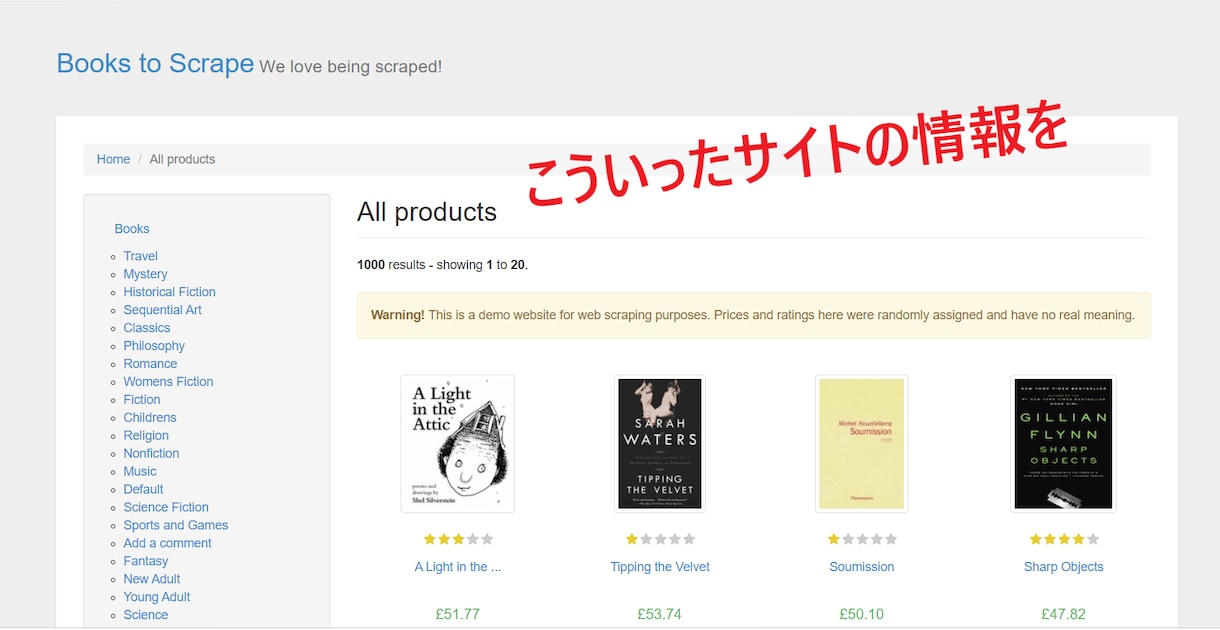
Task: Select the Romance category
Action: (151, 364)
